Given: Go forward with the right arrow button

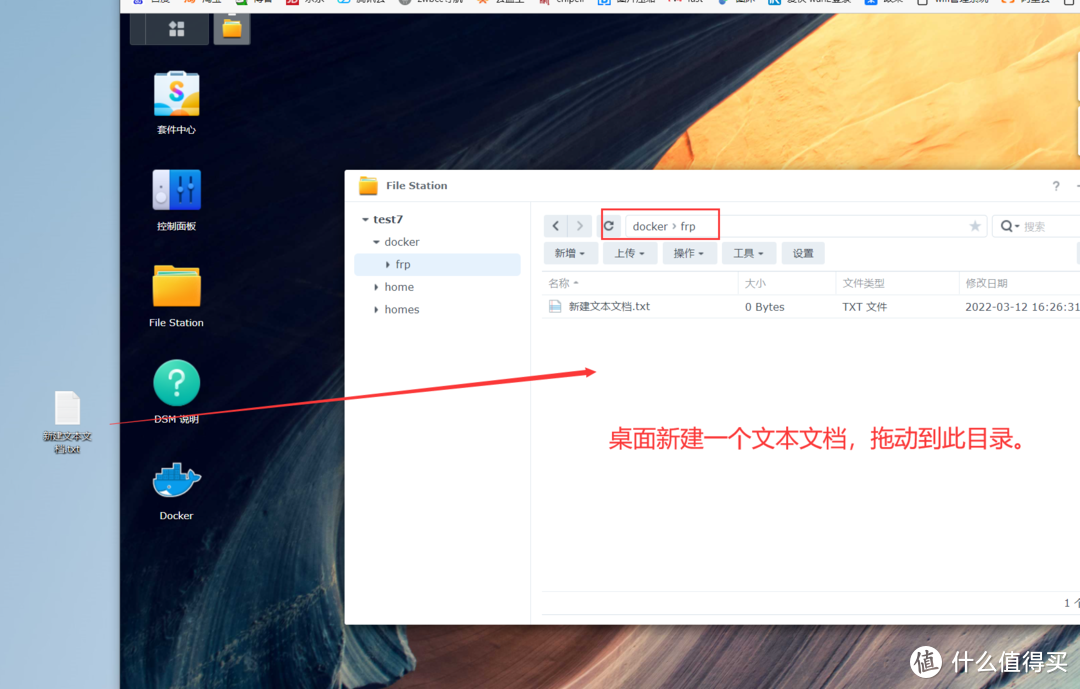Looking at the screenshot, I should pos(580,226).
